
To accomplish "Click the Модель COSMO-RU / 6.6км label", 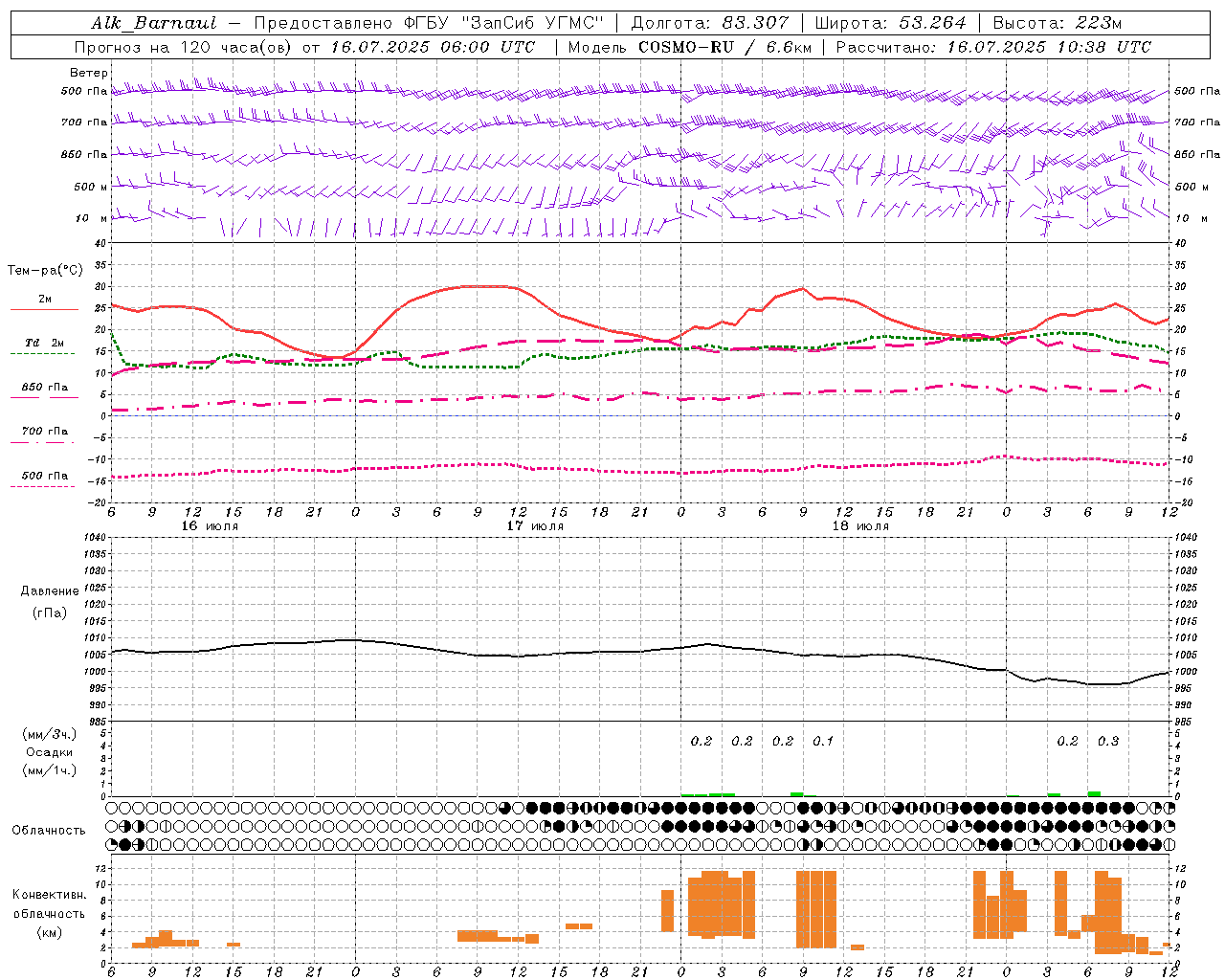I will (690, 47).
